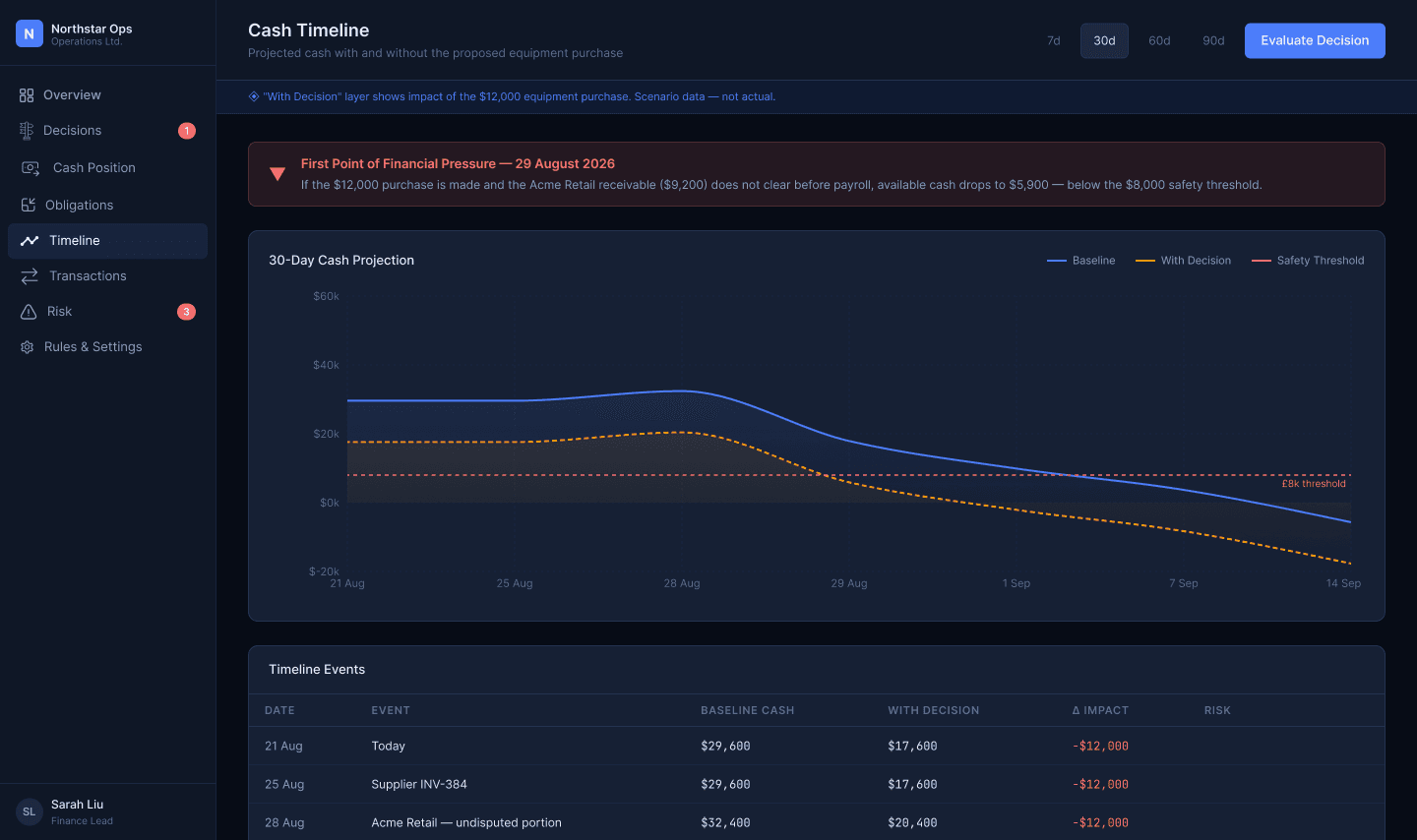
Task: Toggle the Safety Threshold legend entry
Action: (x=1308, y=261)
